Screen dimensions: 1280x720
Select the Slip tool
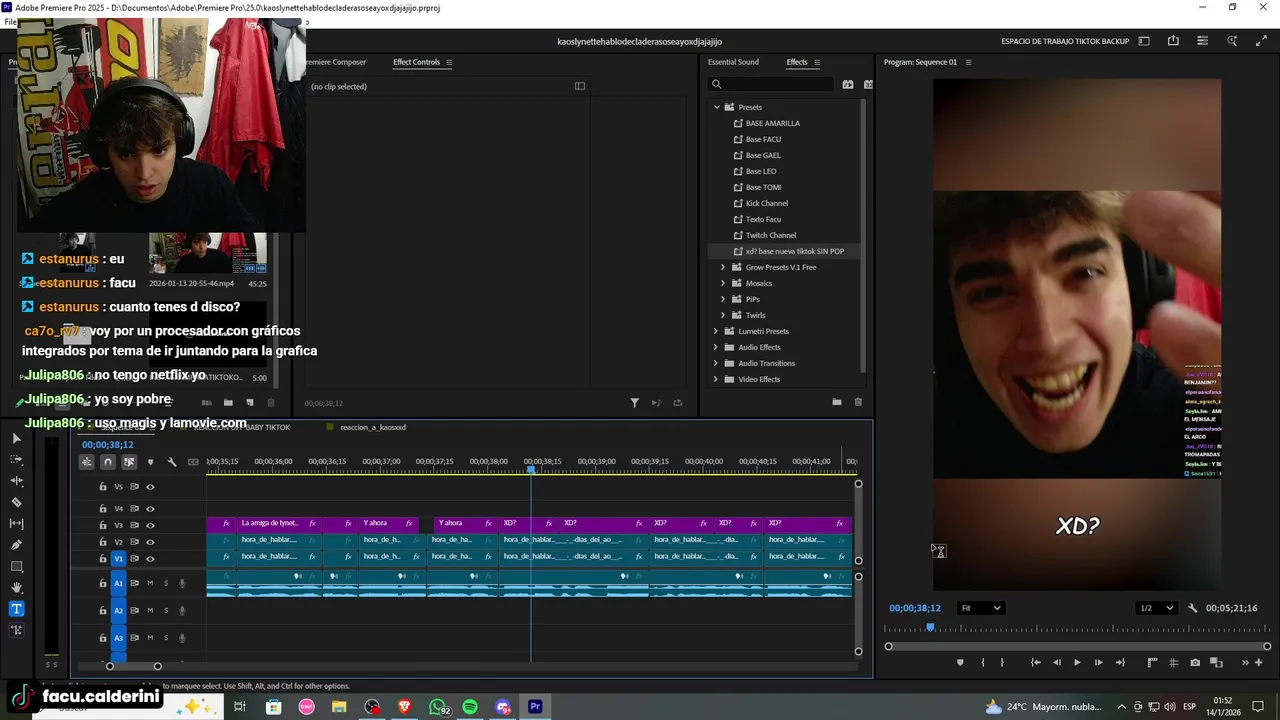16,523
